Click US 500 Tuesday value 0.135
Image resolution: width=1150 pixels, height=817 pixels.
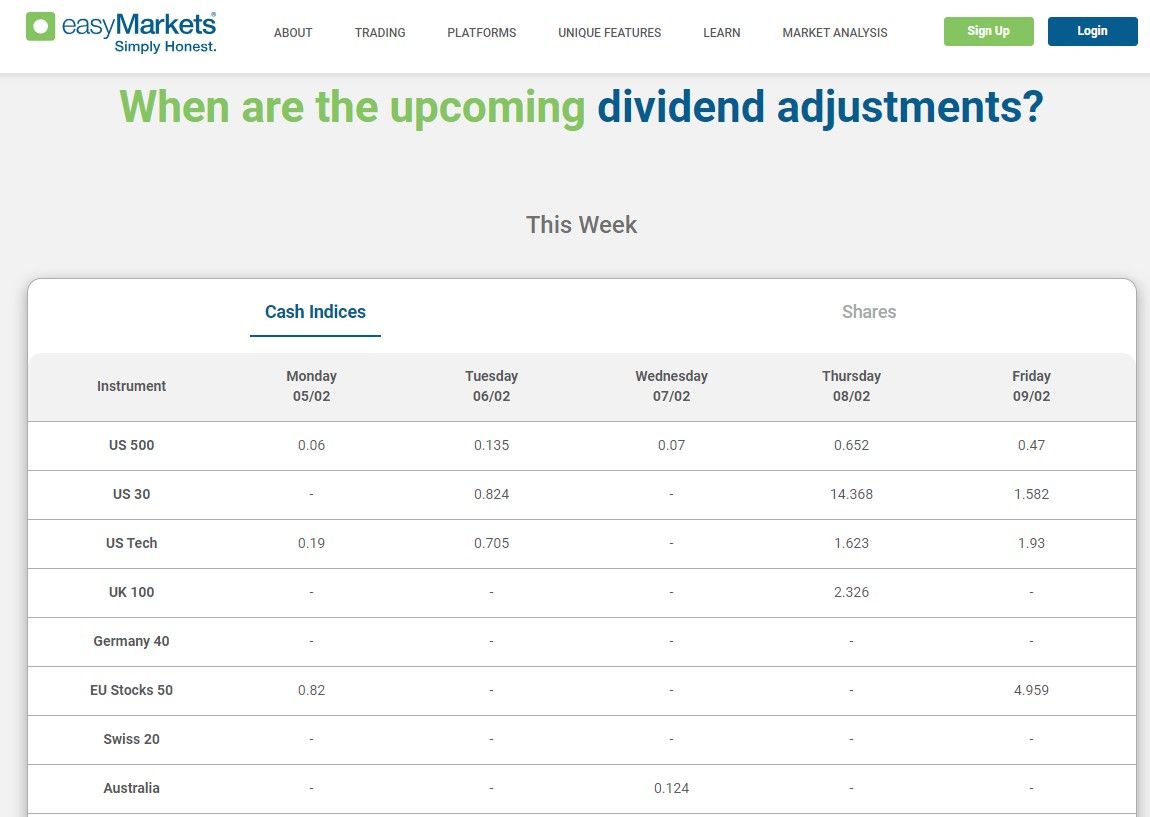[491, 445]
